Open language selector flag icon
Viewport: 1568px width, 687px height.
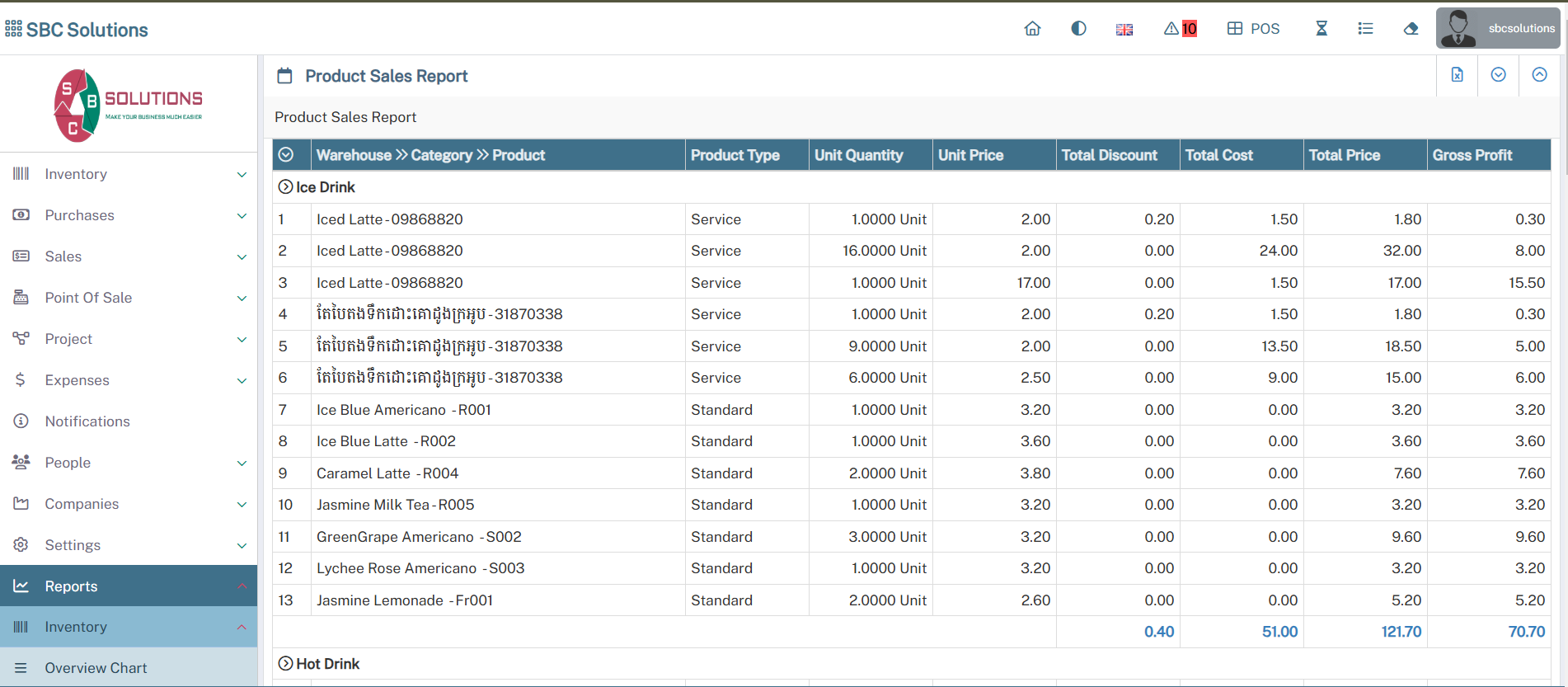coord(1124,30)
